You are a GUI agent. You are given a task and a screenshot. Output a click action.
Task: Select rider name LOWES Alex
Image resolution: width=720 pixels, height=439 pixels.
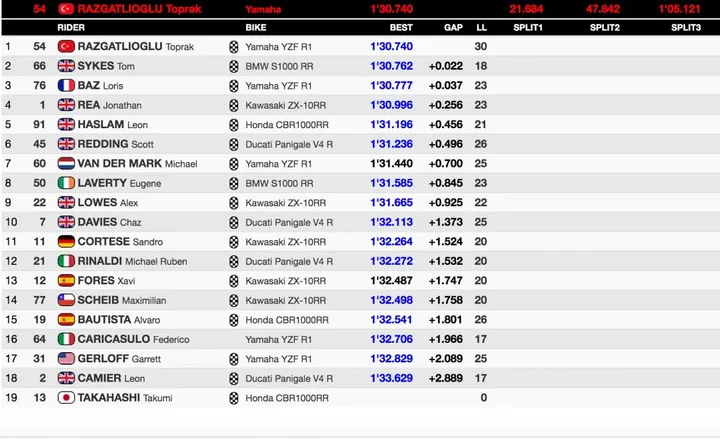(107, 203)
